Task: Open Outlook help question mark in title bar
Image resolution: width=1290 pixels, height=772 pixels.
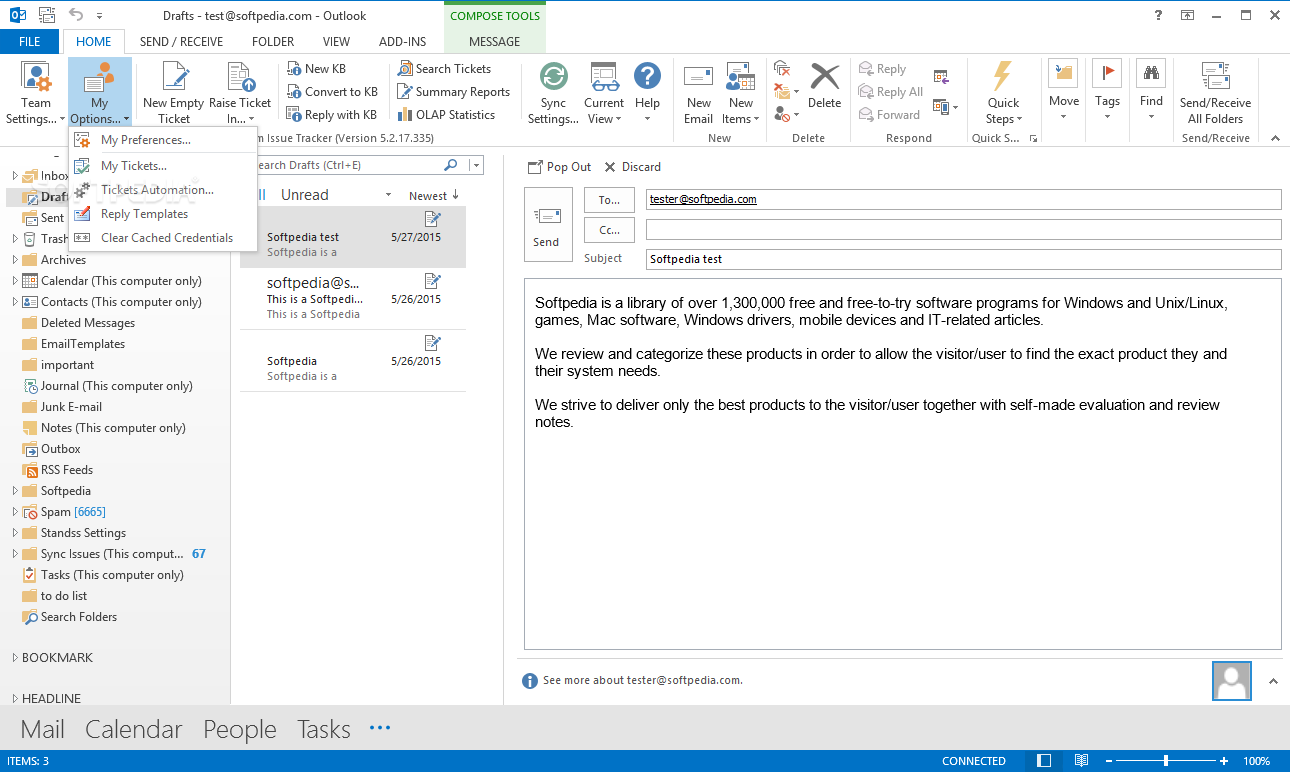Action: click(1157, 15)
